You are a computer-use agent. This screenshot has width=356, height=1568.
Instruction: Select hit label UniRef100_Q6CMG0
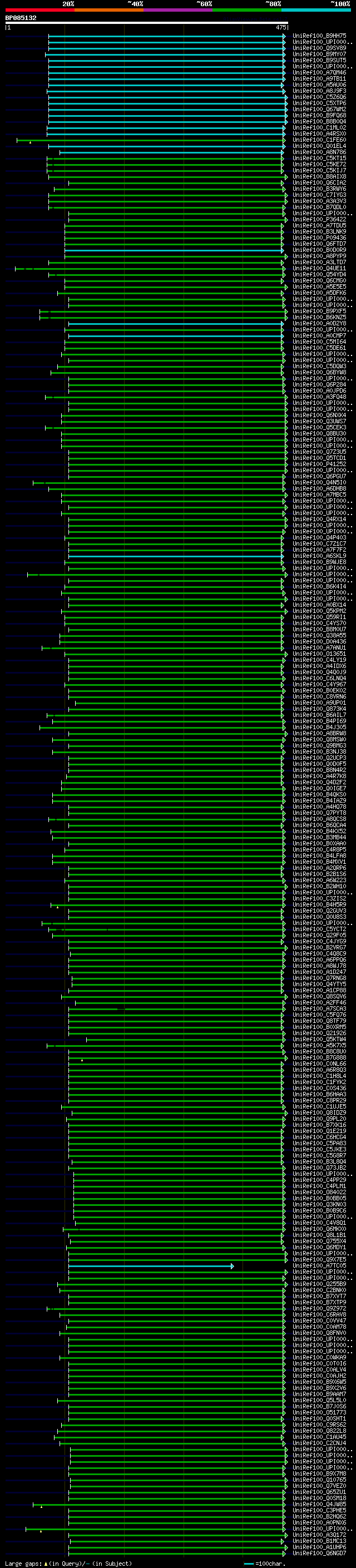(x=319, y=280)
